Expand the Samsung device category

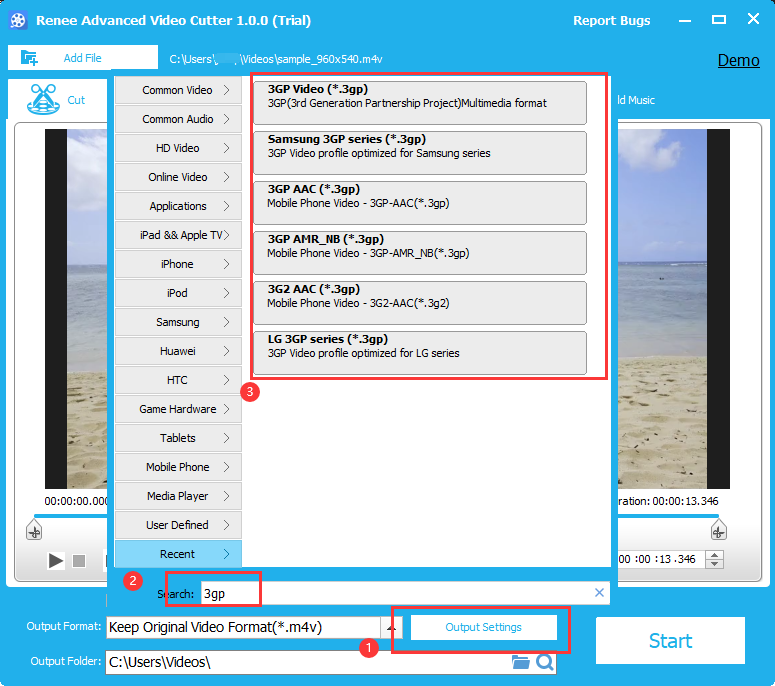[x=178, y=322]
